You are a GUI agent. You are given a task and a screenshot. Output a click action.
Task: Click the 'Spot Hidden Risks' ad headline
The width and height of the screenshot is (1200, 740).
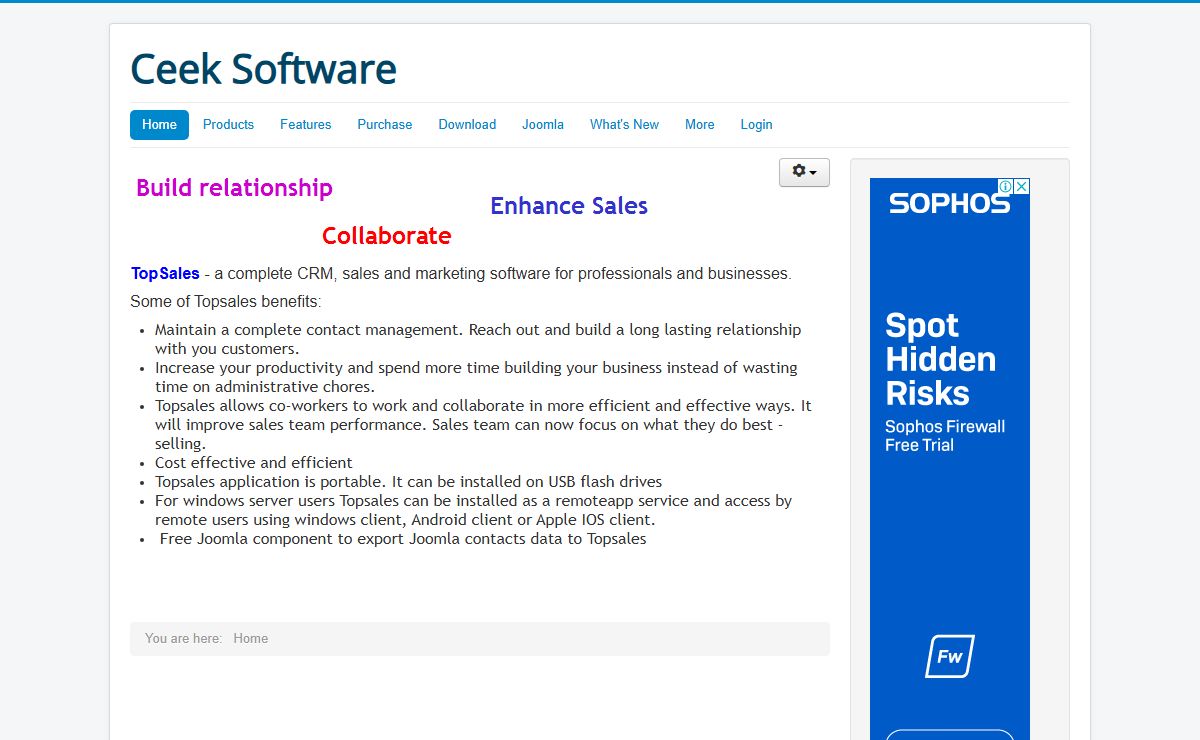tap(940, 359)
